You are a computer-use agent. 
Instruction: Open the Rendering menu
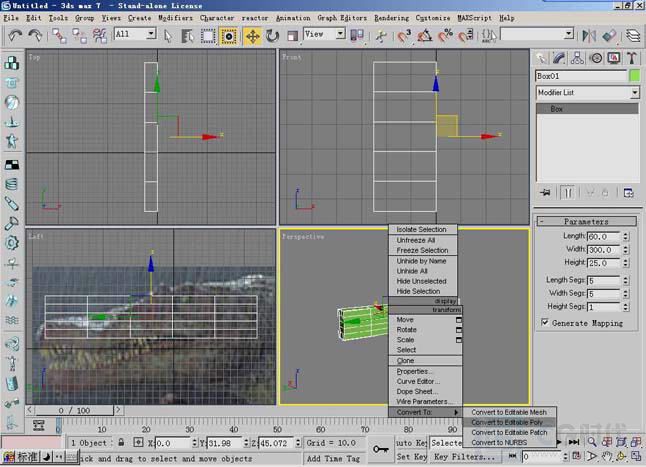pos(391,18)
